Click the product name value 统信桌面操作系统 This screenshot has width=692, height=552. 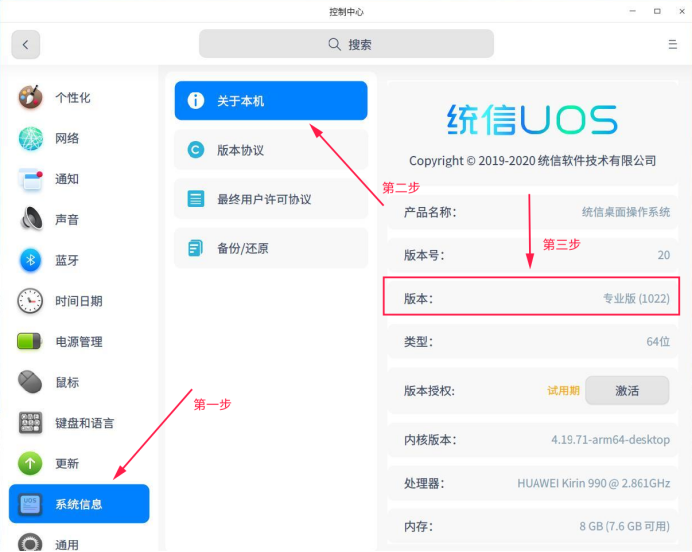[626, 212]
